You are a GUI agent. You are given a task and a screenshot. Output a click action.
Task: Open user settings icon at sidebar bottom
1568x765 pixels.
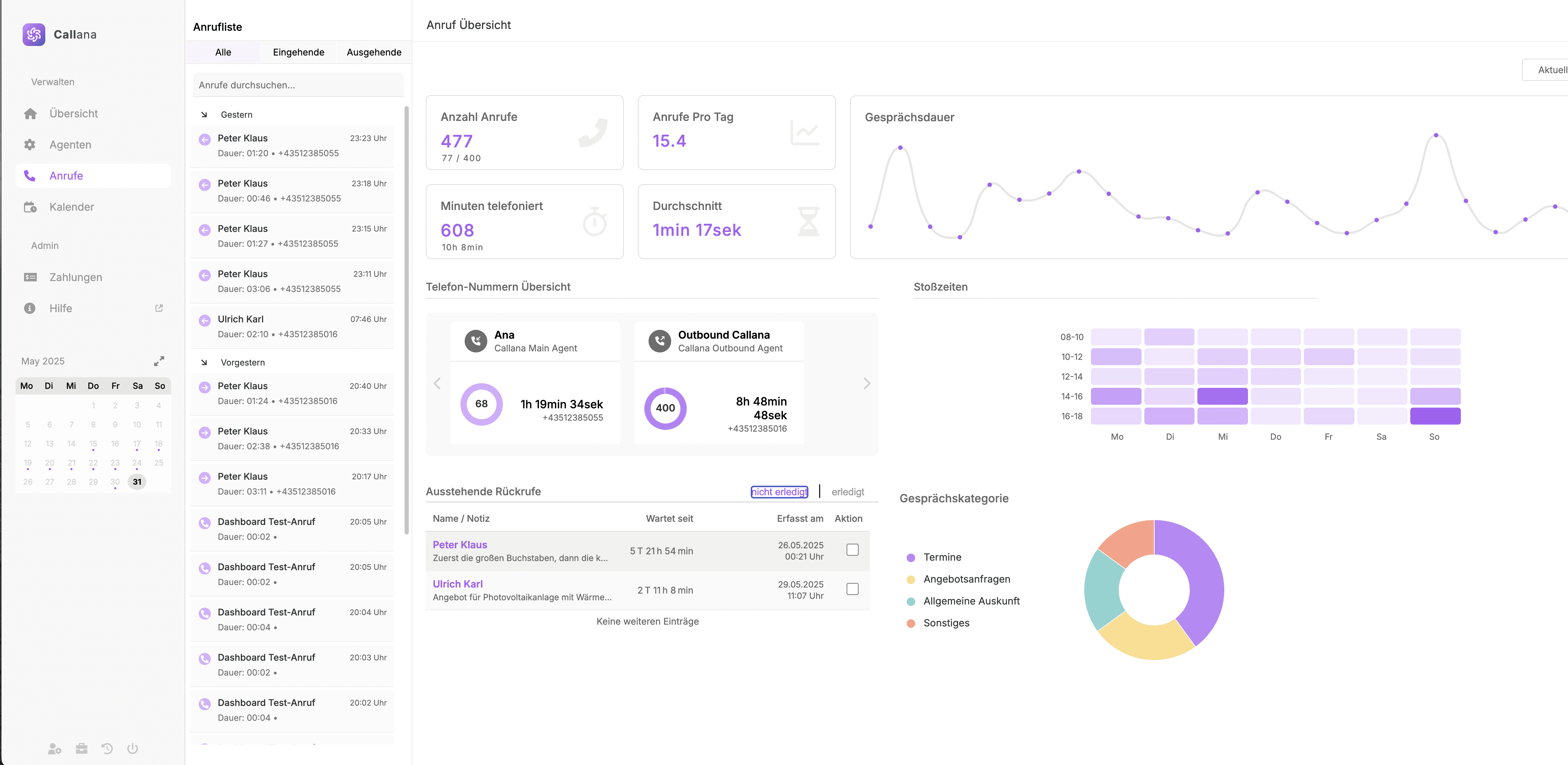[55, 749]
